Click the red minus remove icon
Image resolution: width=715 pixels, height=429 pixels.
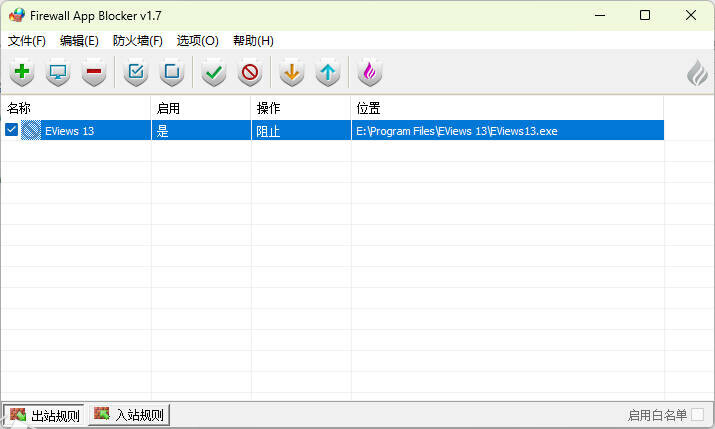(x=94, y=72)
